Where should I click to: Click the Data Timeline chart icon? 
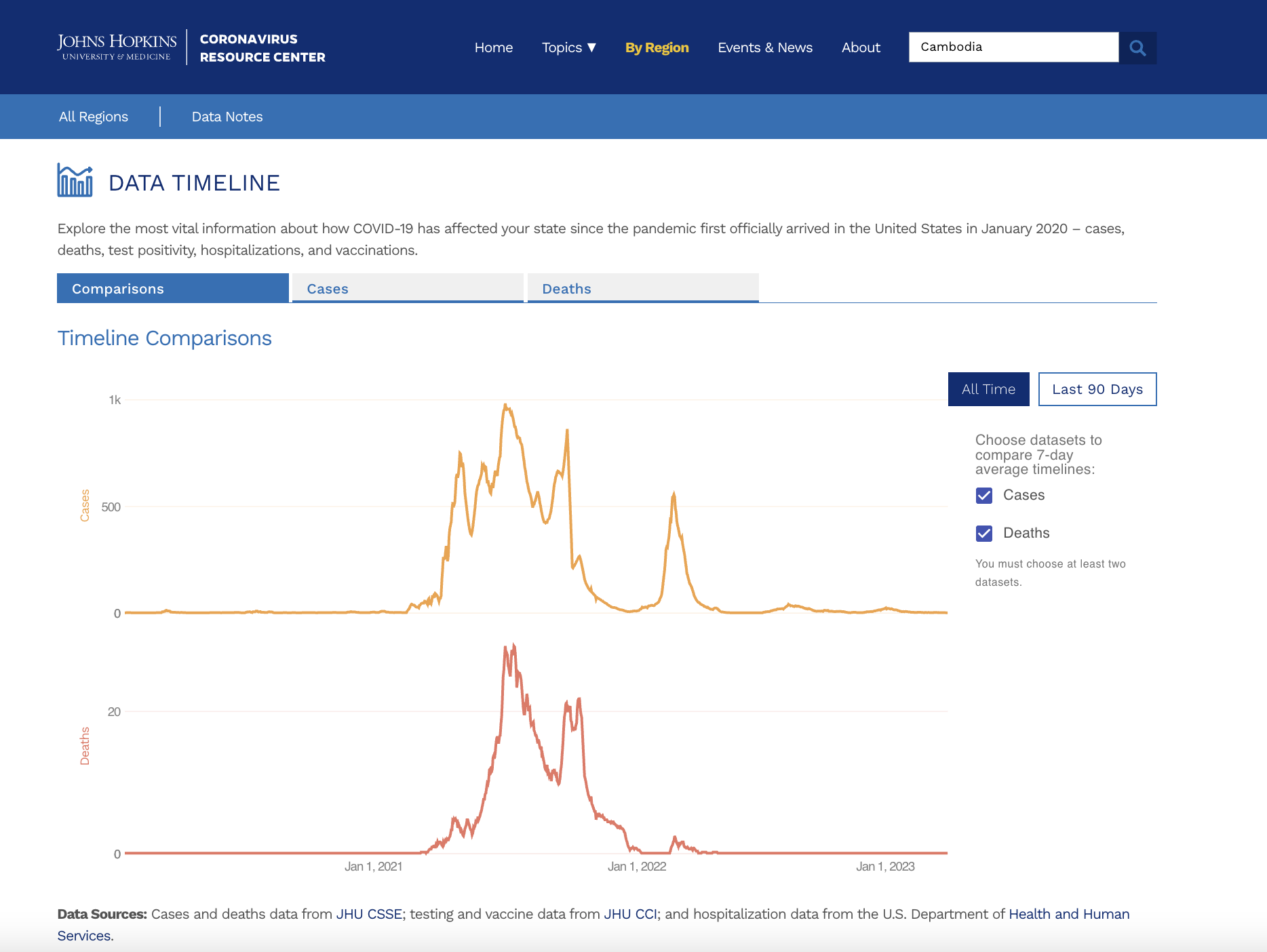pos(75,180)
